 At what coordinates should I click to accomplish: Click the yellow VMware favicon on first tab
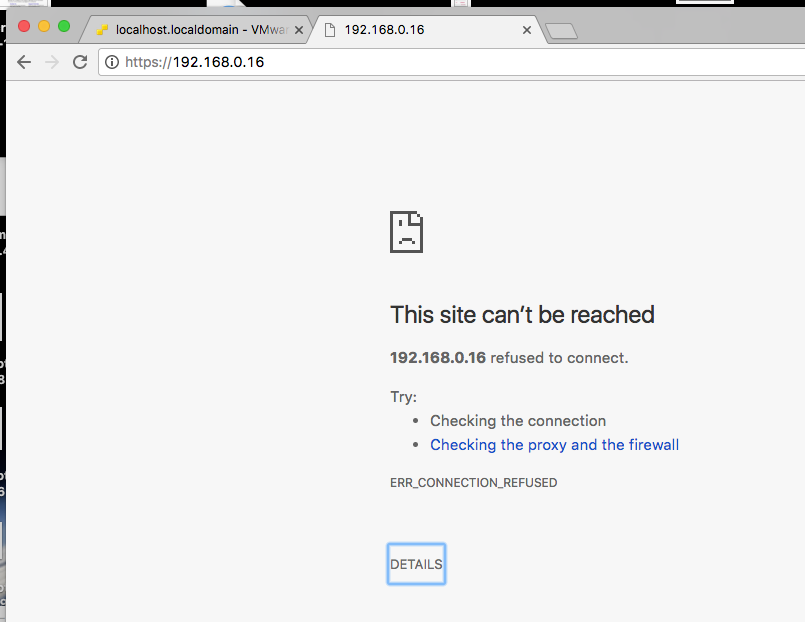[103, 30]
